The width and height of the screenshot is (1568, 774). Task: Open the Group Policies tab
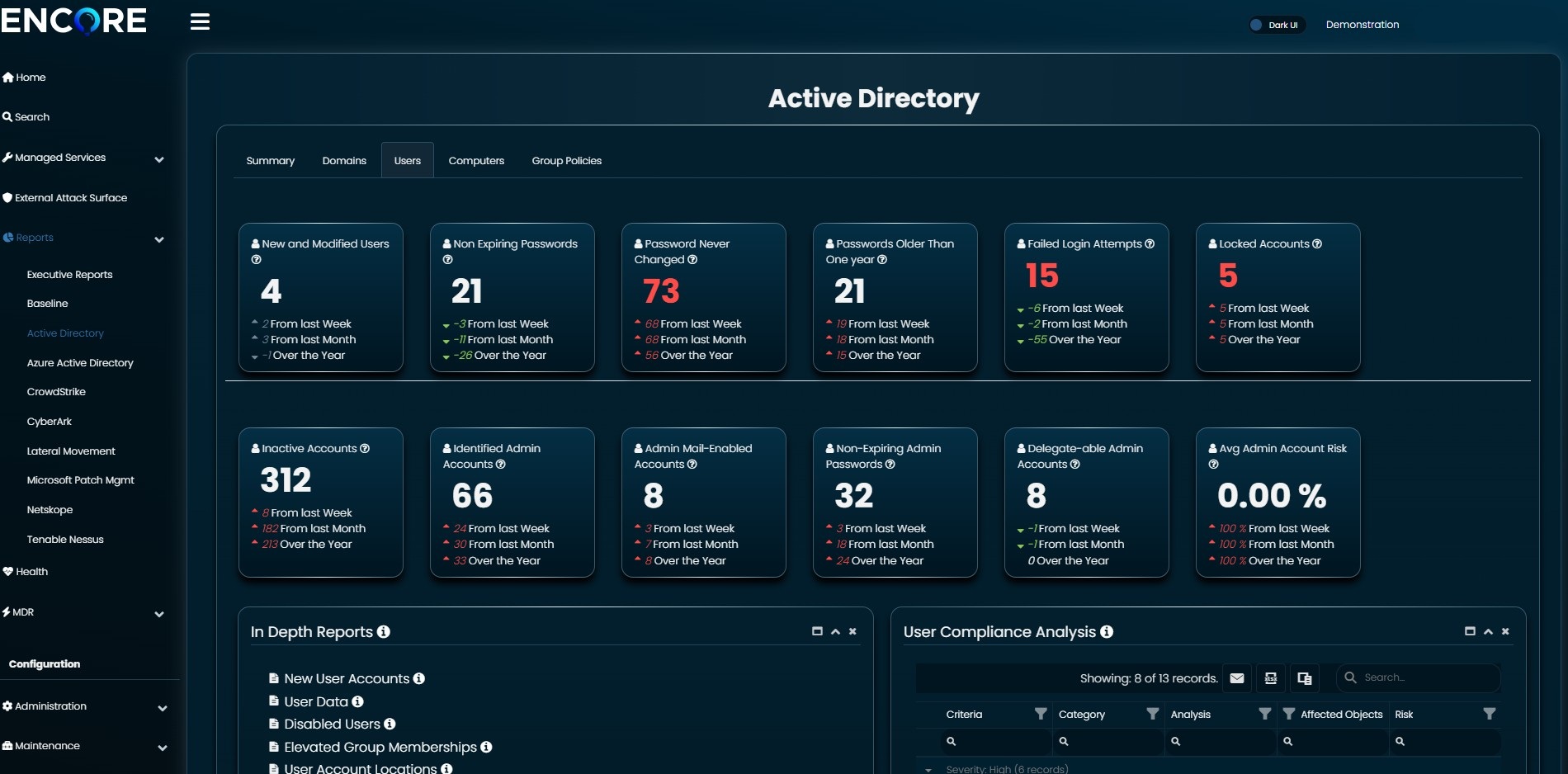566,161
